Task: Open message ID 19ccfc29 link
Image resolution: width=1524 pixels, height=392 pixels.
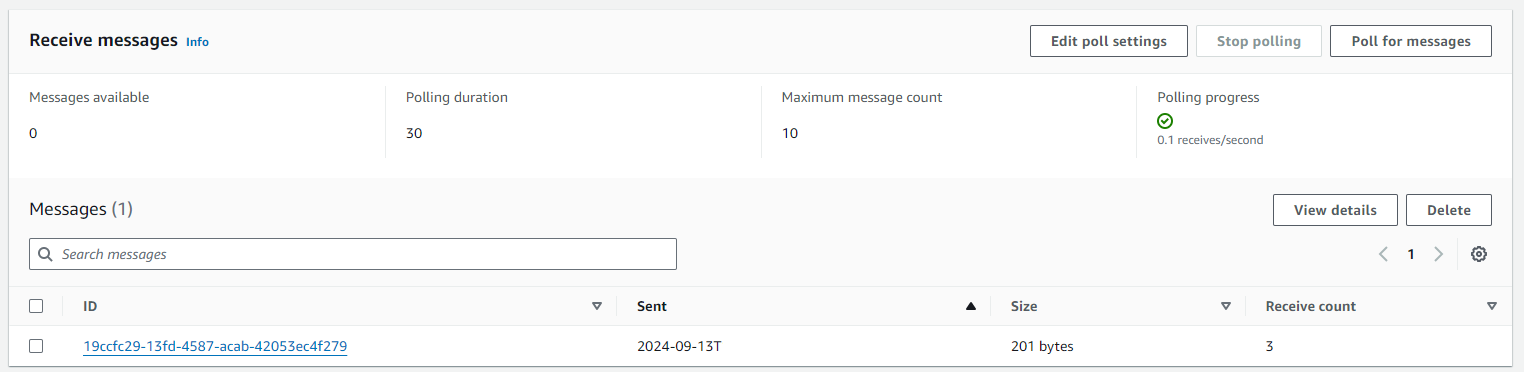Action: 215,347
